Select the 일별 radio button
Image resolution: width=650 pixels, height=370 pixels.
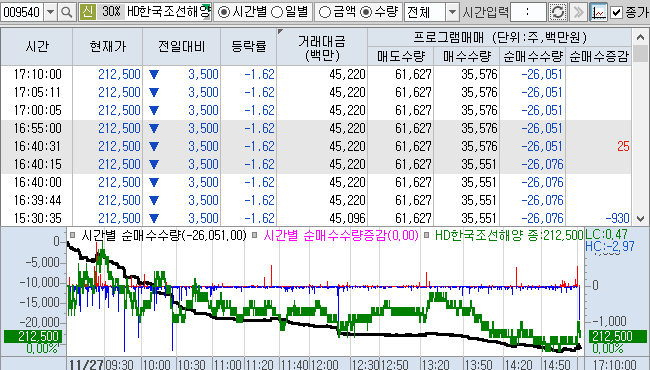point(277,12)
